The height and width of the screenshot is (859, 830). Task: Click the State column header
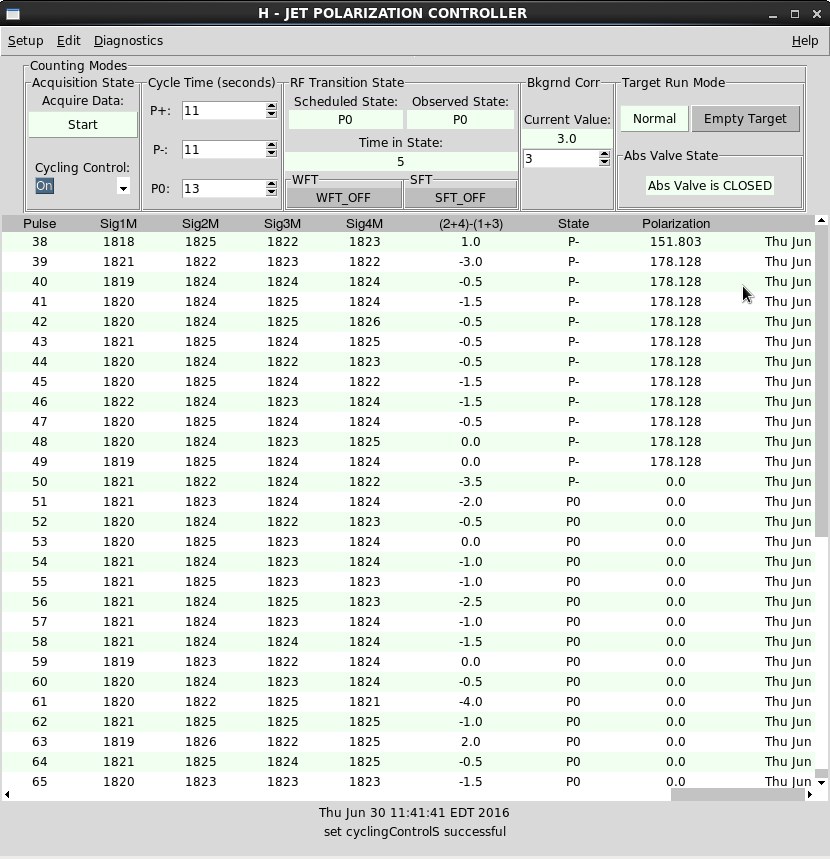coord(573,224)
